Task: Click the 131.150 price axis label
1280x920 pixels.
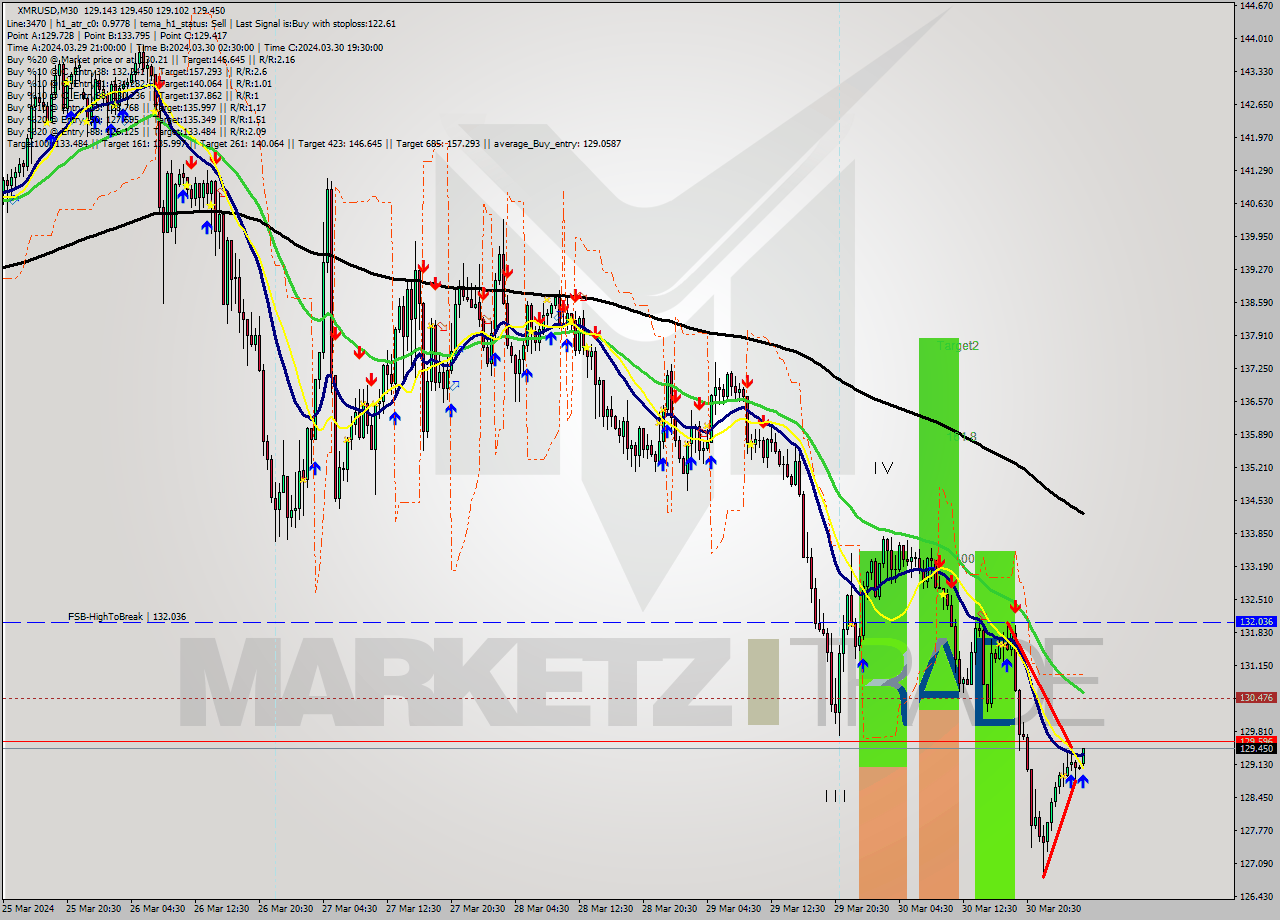Action: (1256, 665)
